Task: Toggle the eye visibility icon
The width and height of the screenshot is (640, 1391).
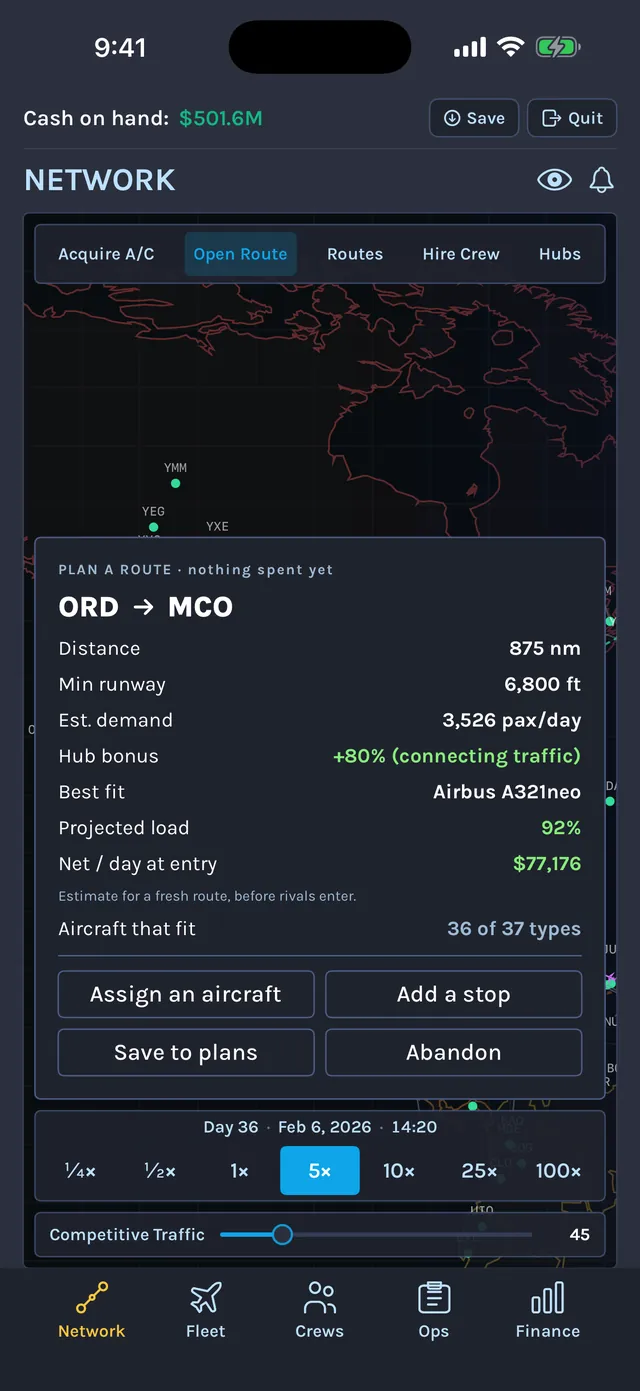Action: [x=554, y=180]
